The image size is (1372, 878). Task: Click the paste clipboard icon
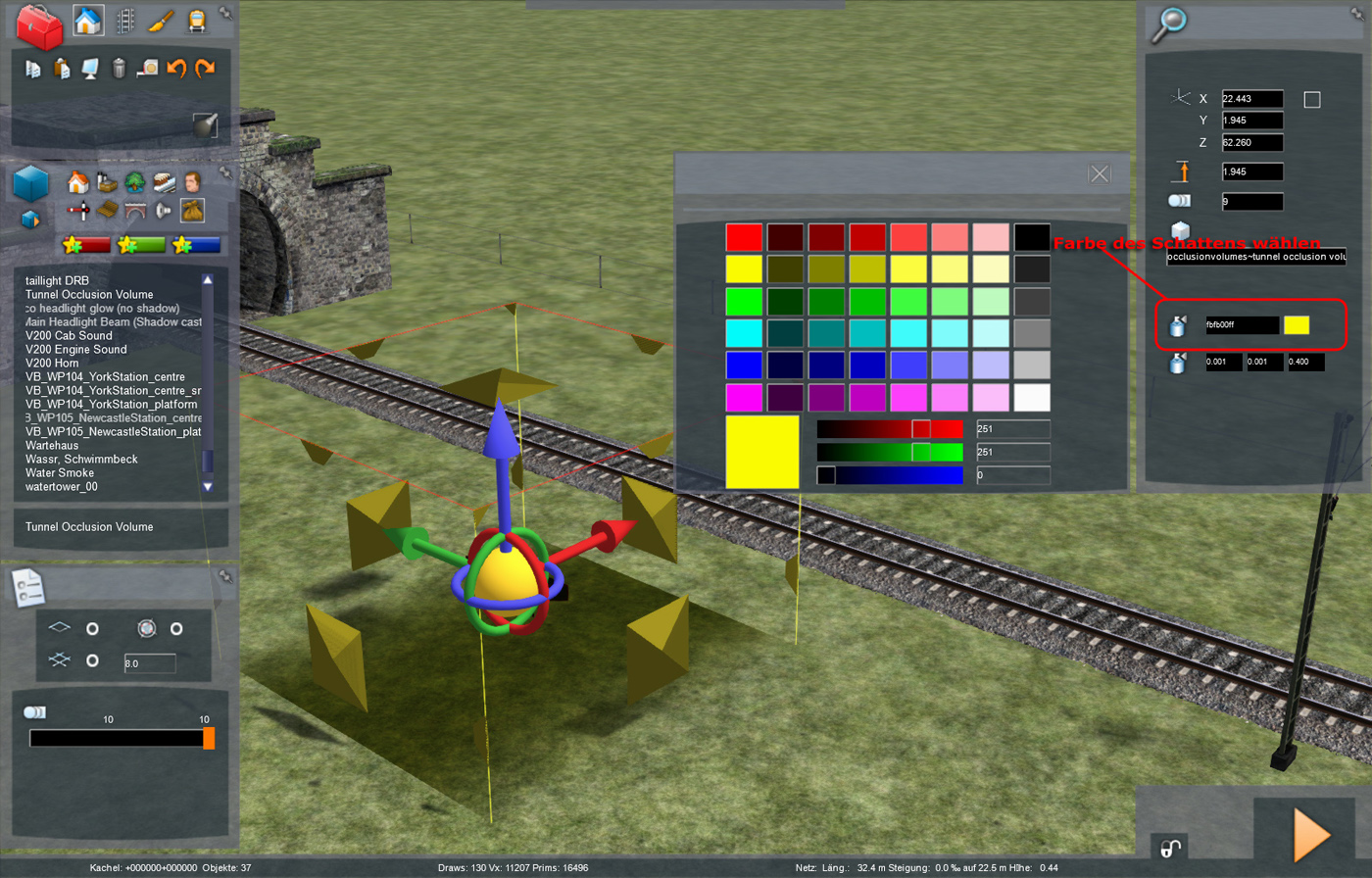click(x=62, y=69)
